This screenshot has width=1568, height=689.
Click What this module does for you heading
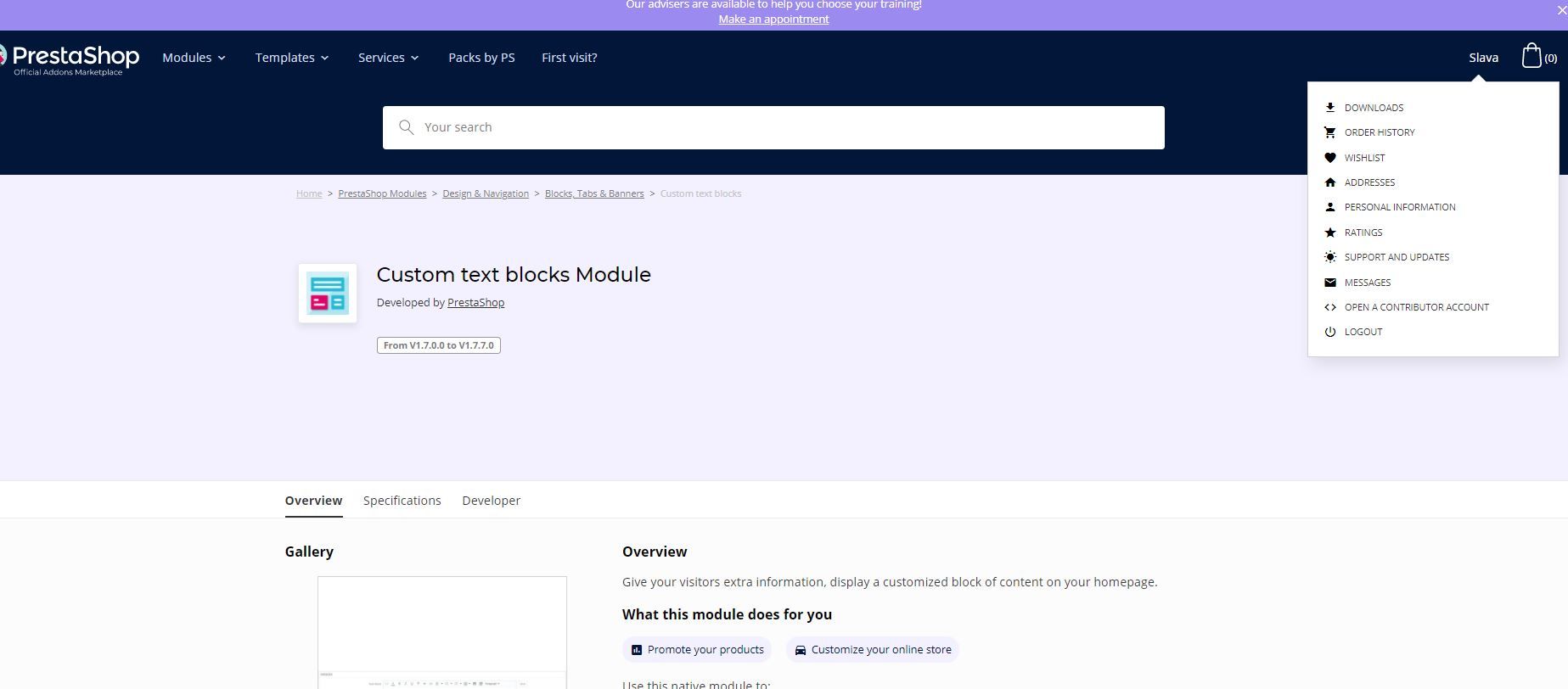tap(727, 614)
